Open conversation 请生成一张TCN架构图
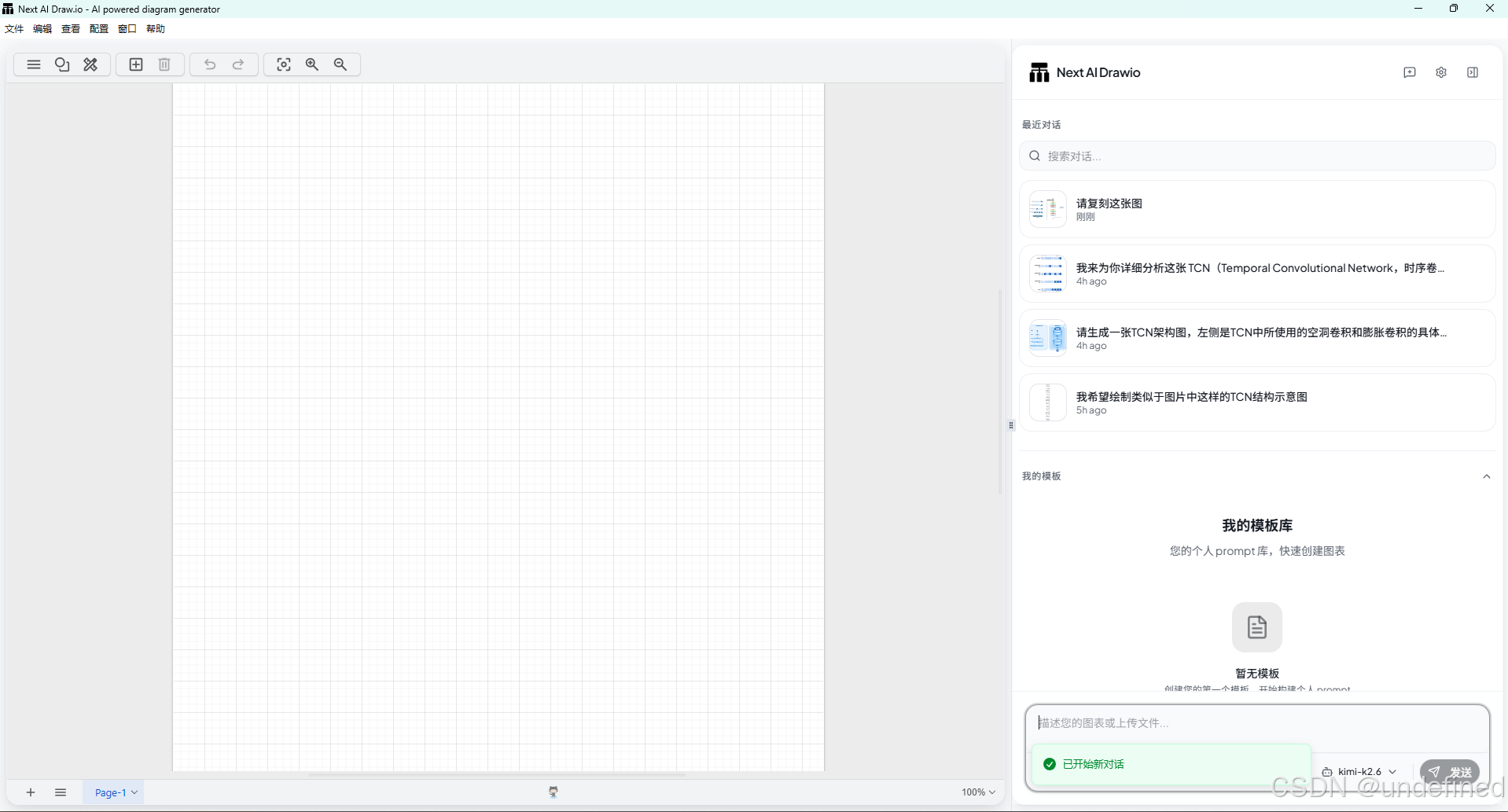The height and width of the screenshot is (812, 1508). tap(1257, 338)
